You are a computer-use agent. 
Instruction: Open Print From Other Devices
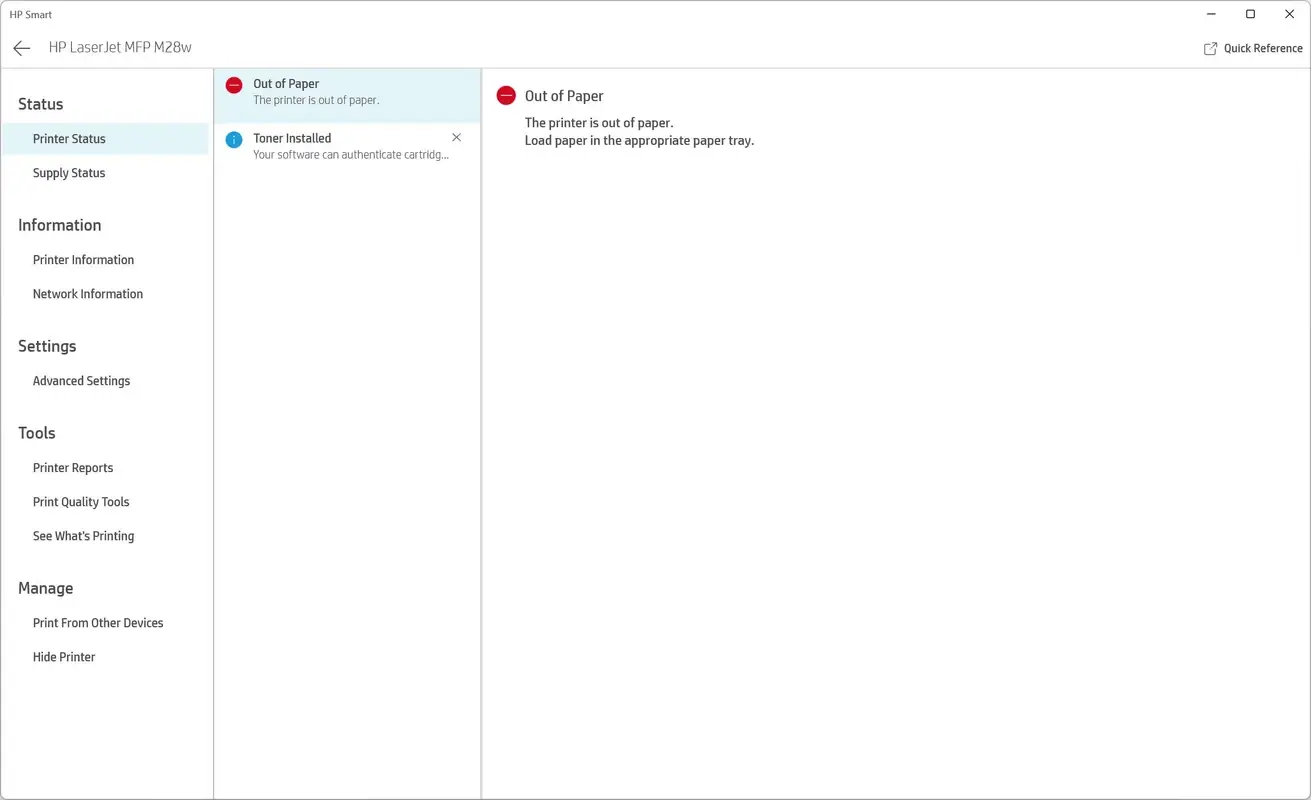click(x=97, y=622)
